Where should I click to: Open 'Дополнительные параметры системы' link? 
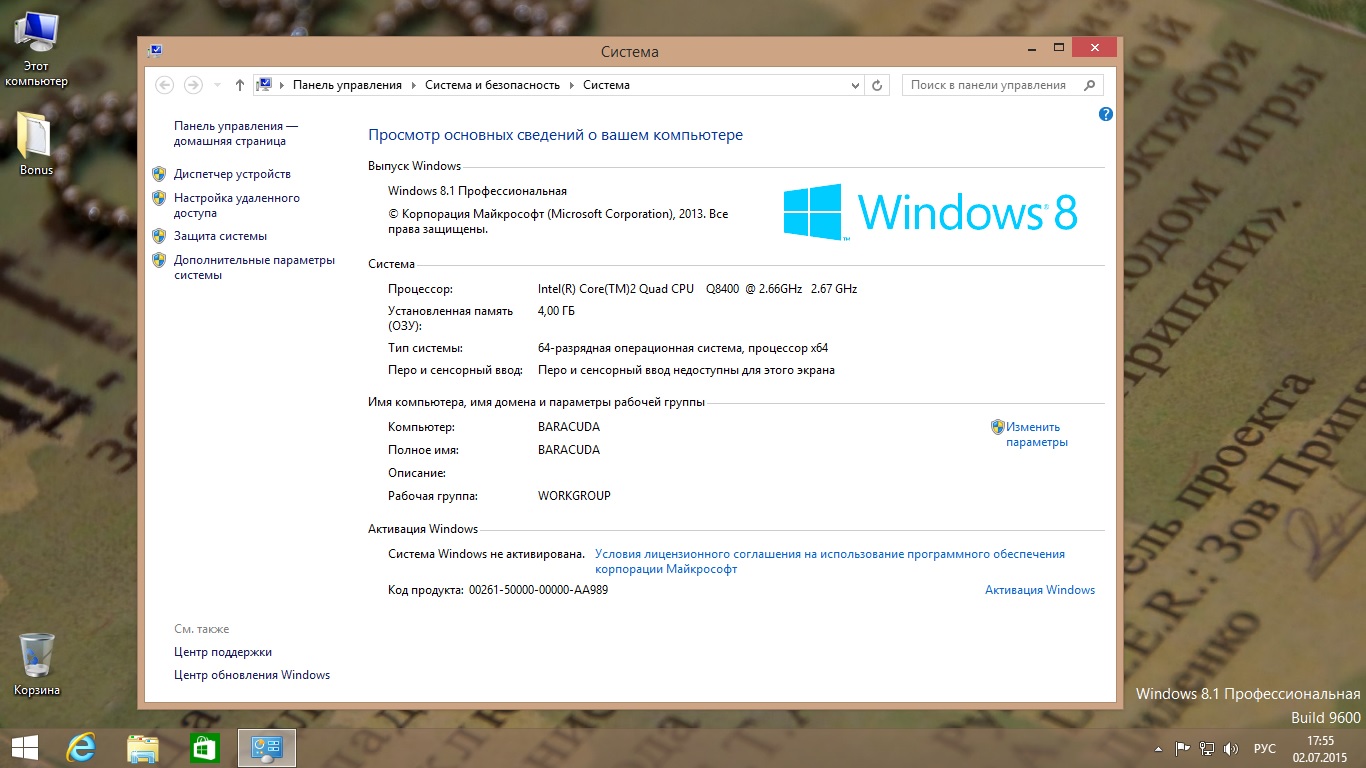pyautogui.click(x=254, y=268)
